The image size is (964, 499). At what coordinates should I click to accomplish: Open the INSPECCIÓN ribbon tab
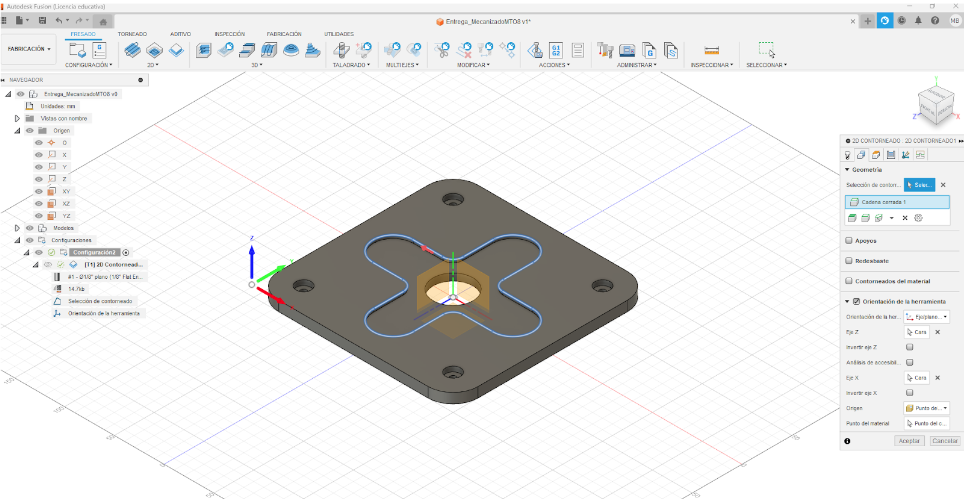229,33
